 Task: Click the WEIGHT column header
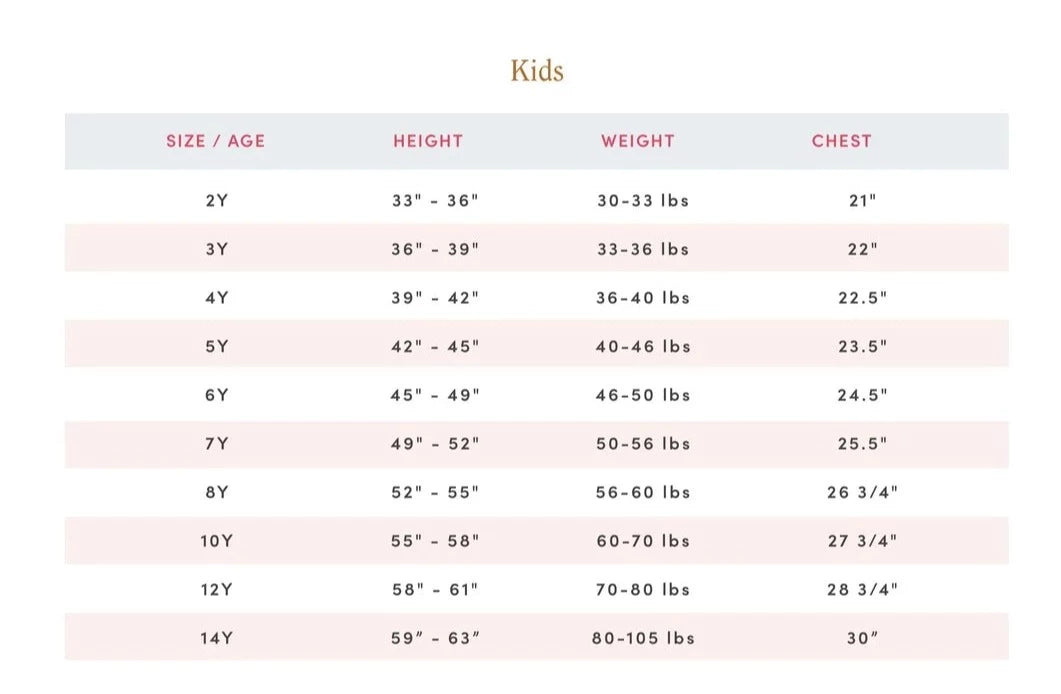click(x=638, y=141)
